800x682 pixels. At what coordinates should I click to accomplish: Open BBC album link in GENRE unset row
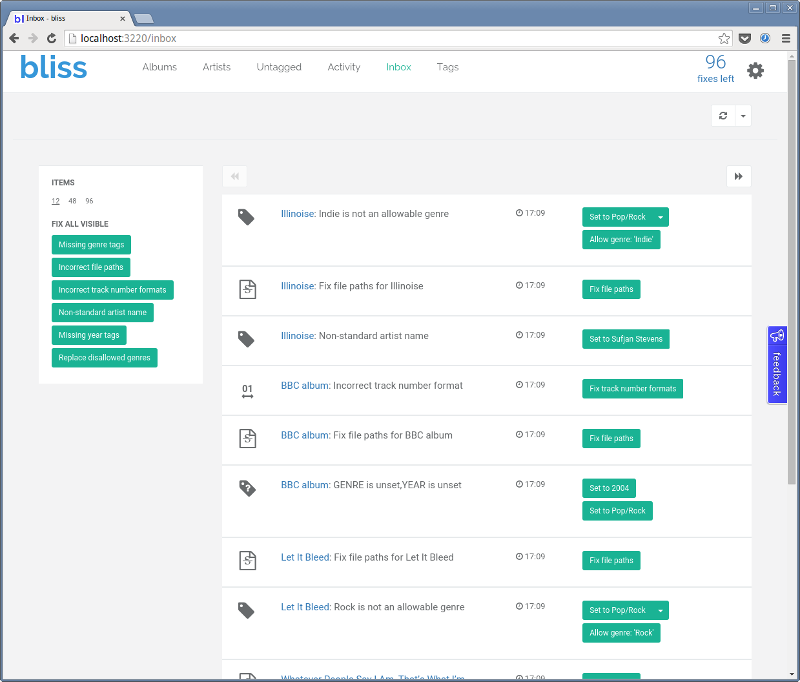click(x=306, y=485)
